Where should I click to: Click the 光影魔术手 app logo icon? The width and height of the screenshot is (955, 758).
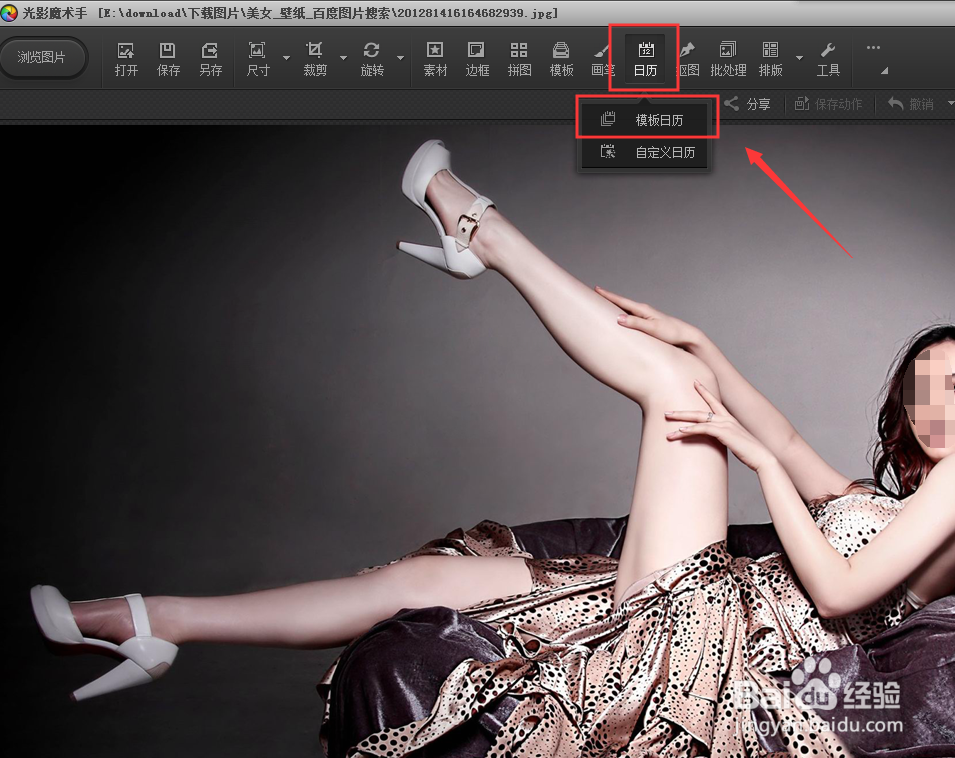9,13
